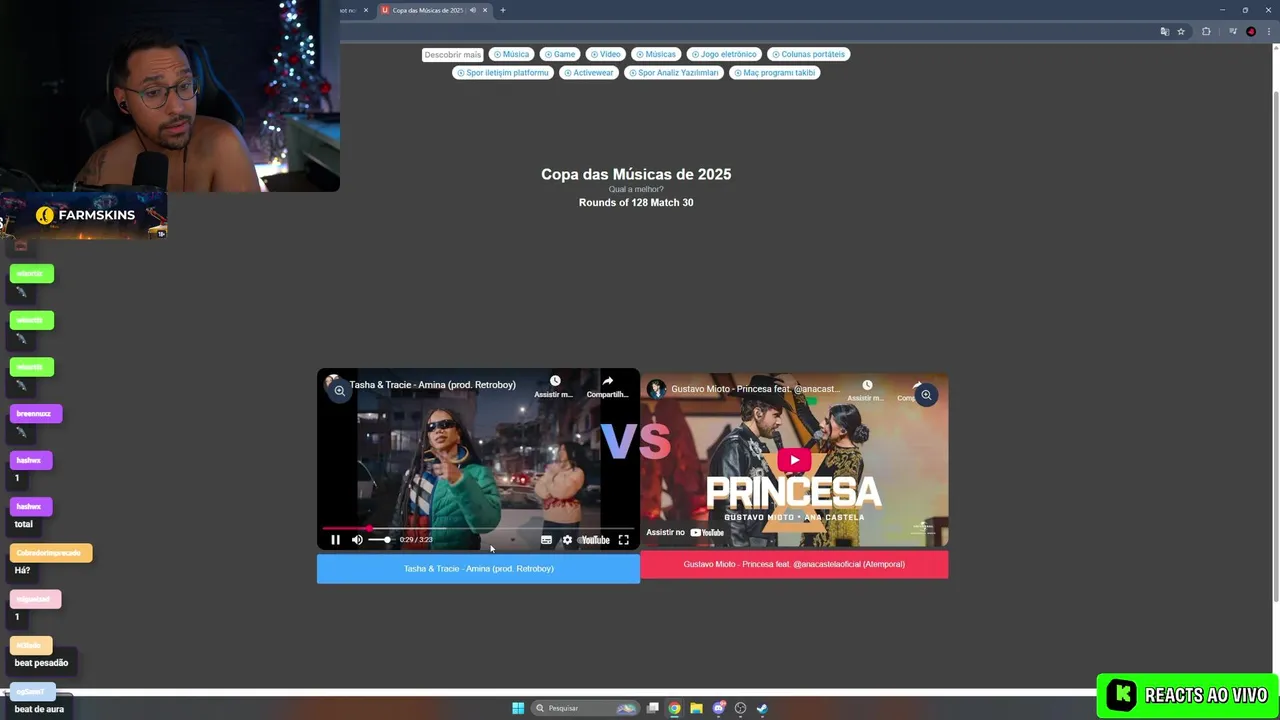Image resolution: width=1280 pixels, height=720 pixels.
Task: Open Task View on taskbar
Action: click(653, 708)
